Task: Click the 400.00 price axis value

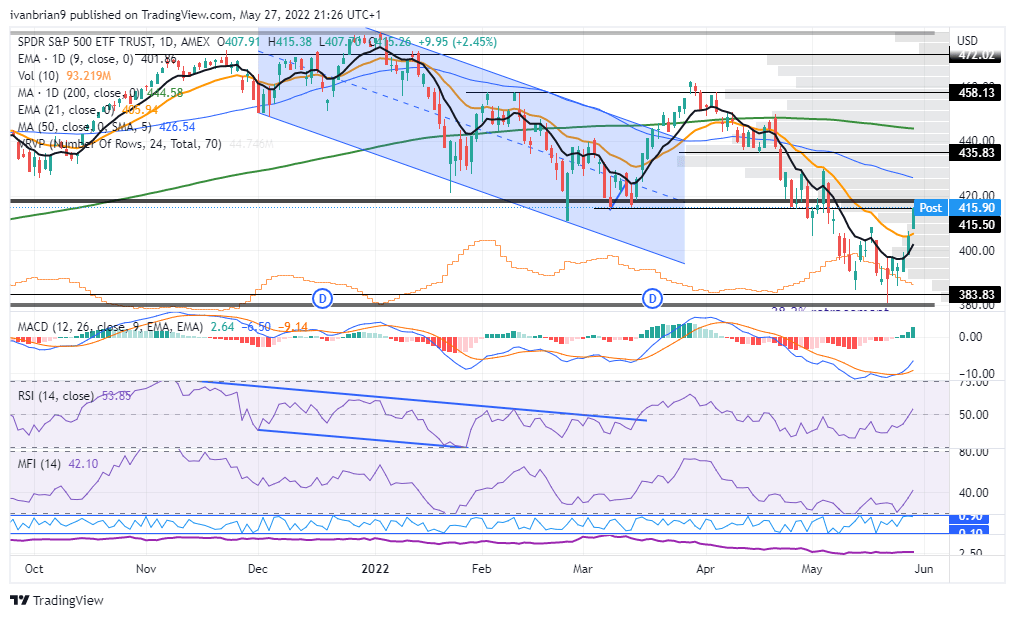Action: 976,250
